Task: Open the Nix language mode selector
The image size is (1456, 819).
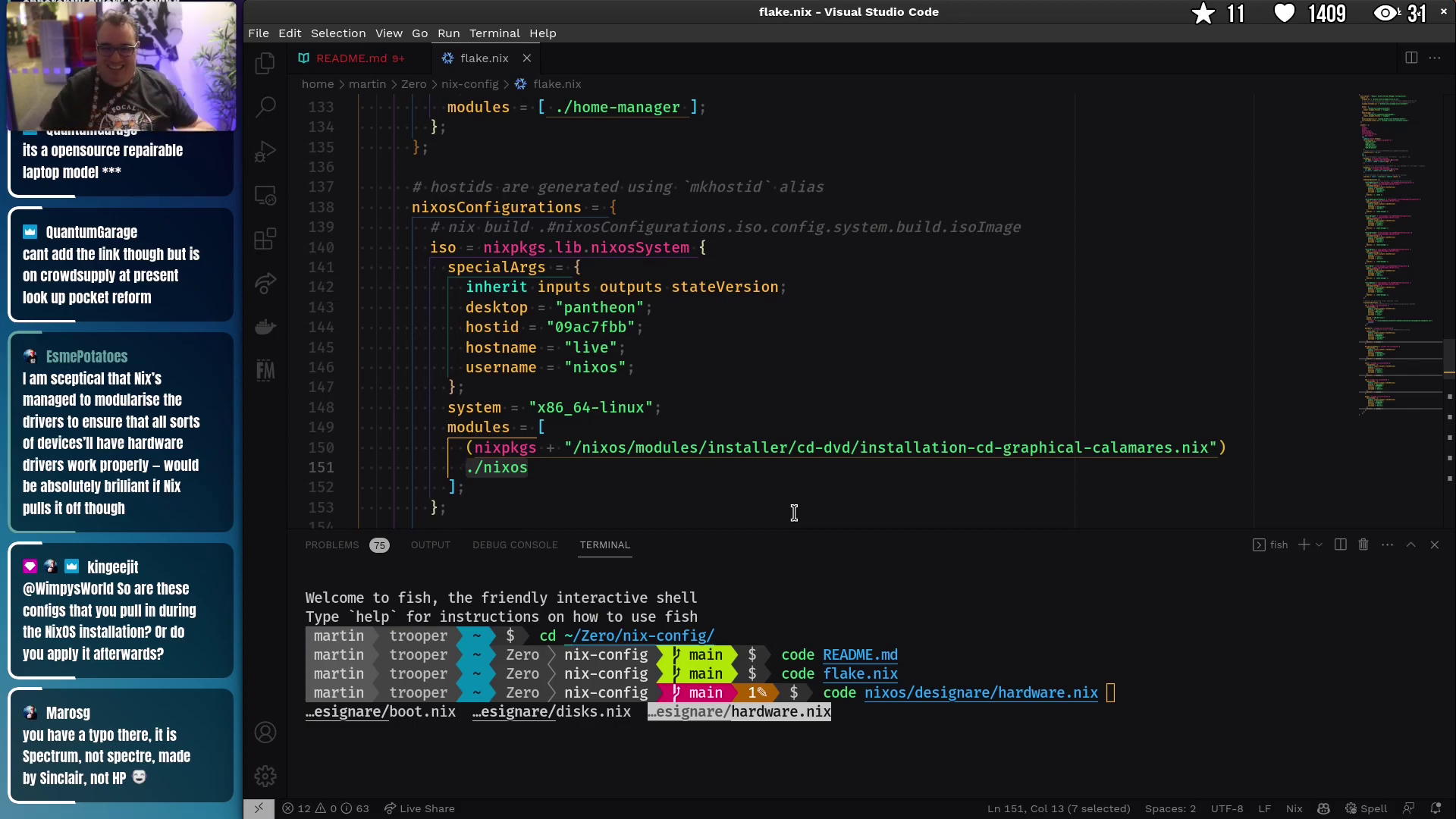Action: coord(1294,808)
